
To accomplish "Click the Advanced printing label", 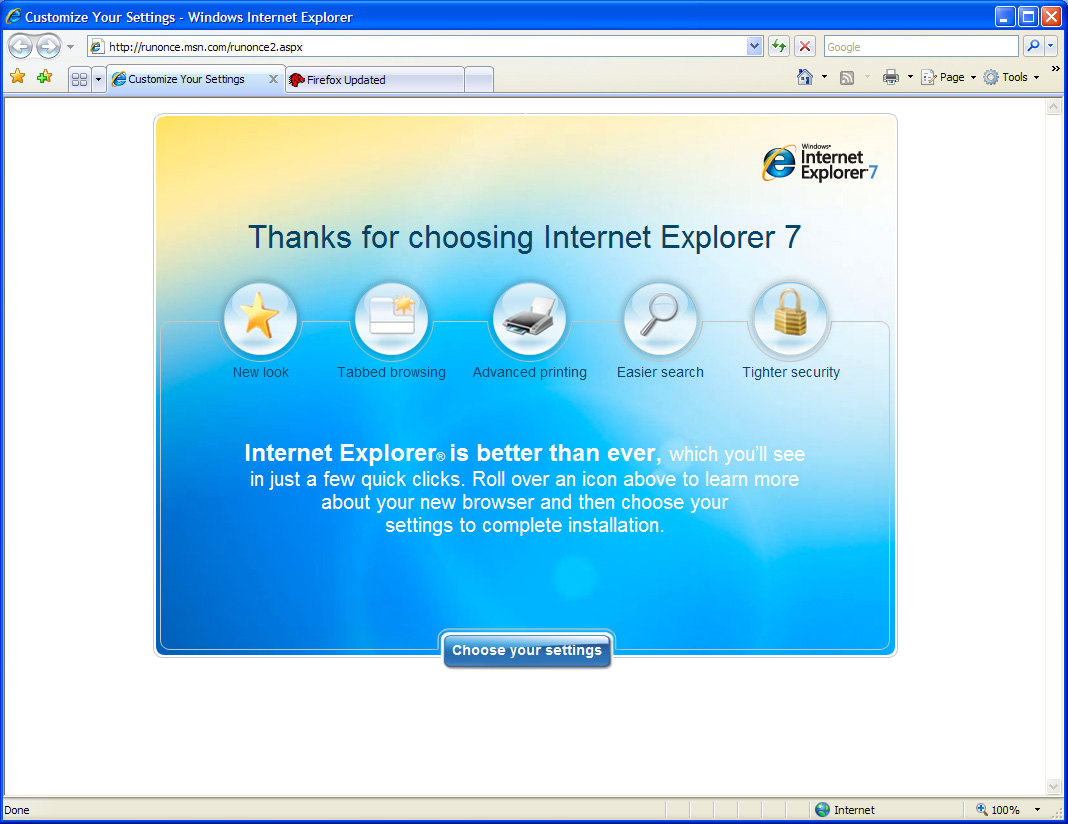I will point(530,373).
